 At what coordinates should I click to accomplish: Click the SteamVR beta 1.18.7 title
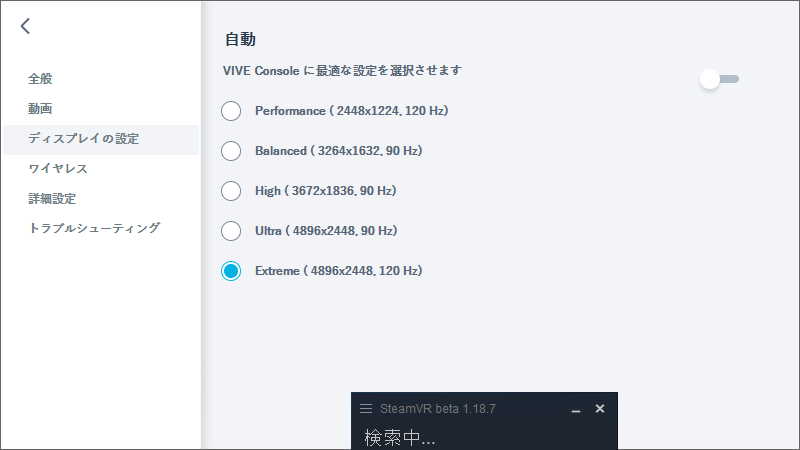click(437, 409)
